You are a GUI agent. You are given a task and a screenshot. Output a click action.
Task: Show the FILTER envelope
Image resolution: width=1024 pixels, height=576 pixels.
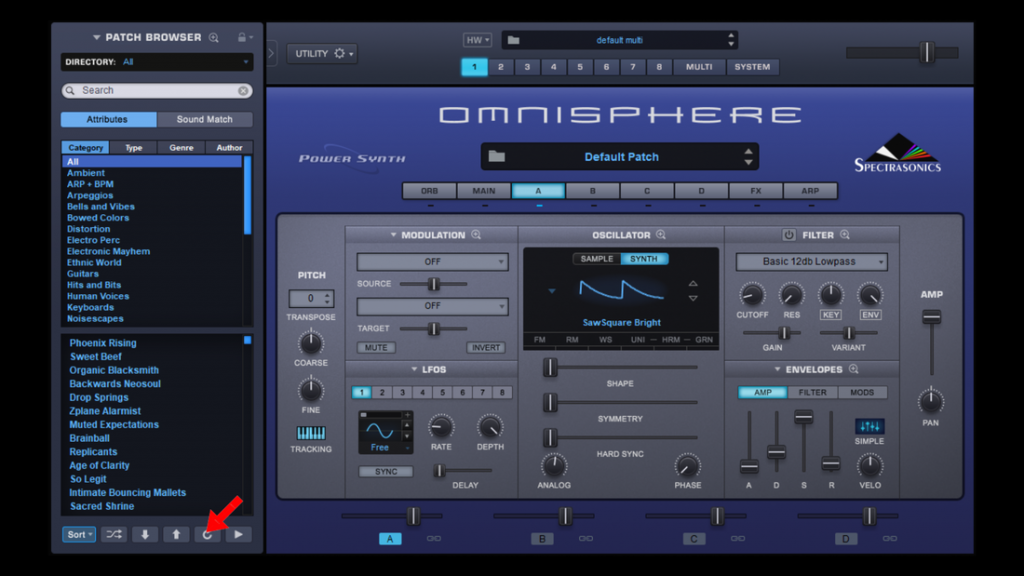(x=812, y=392)
